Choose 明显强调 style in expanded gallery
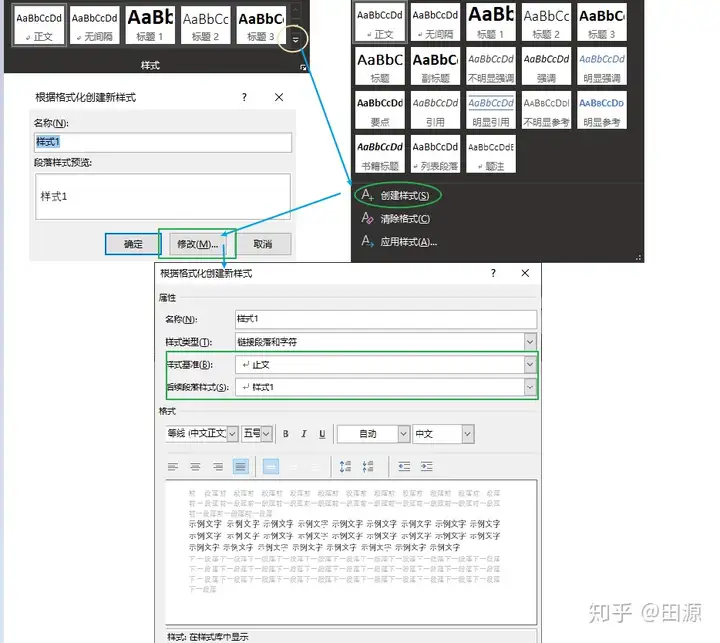This screenshot has height=643, width=720. 602,66
